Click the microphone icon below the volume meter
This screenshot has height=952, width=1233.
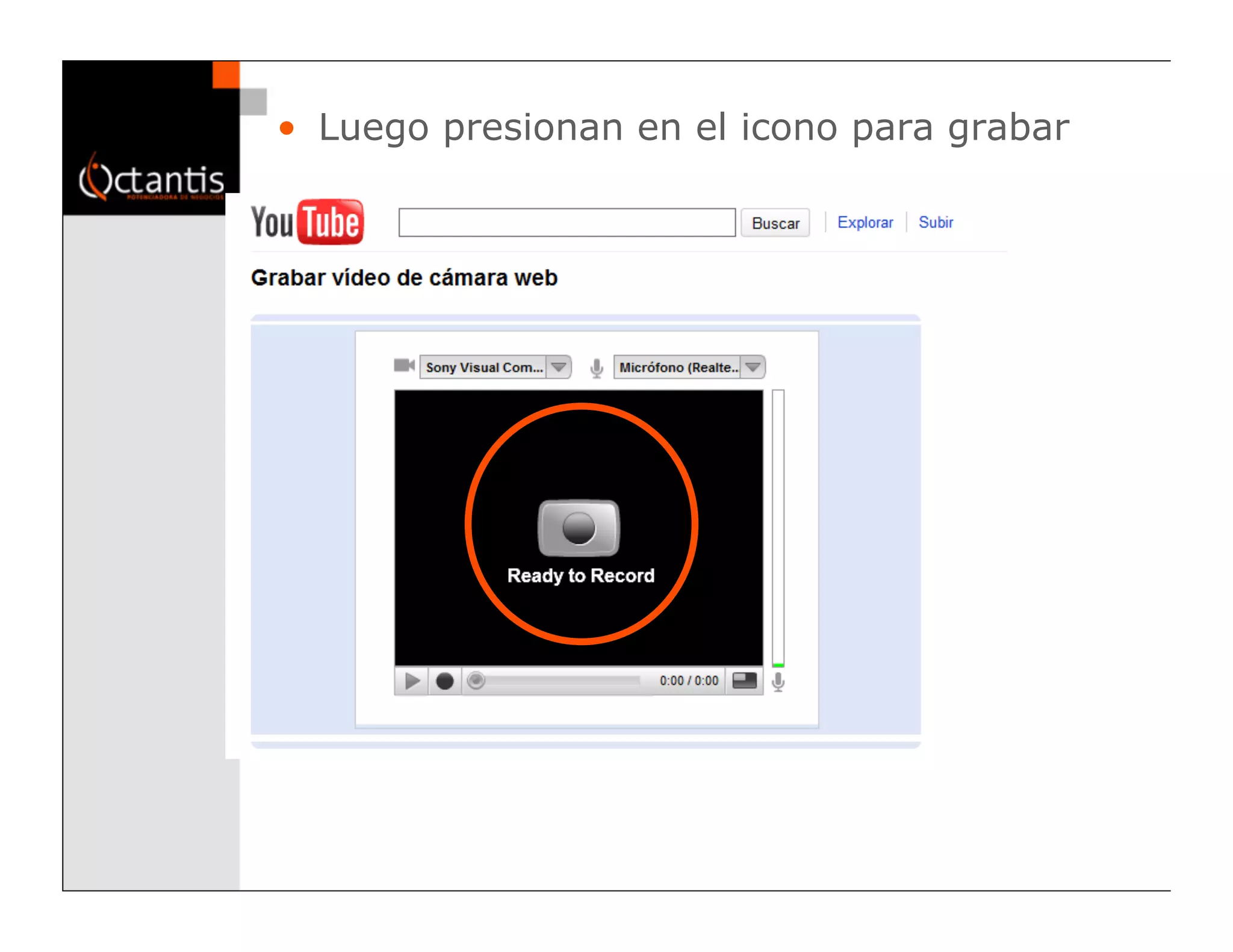pos(778,682)
